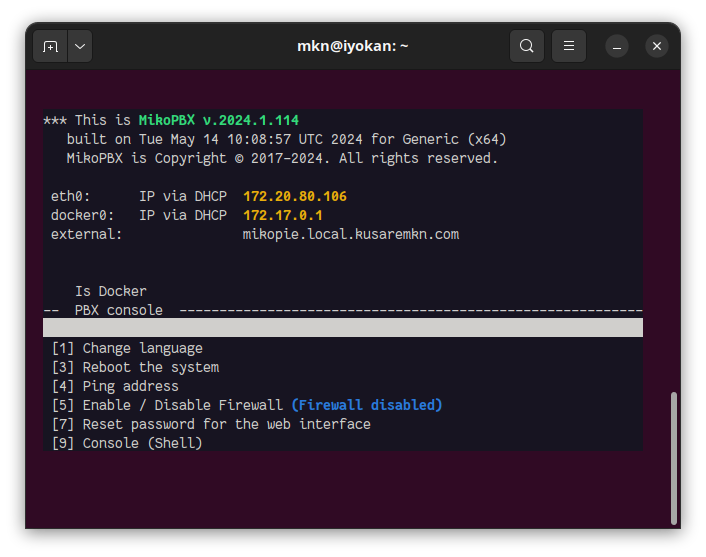Image resolution: width=706 pixels, height=557 pixels.
Task: Click the green MikoPBX v.2024.1.114 text
Action: coord(219,120)
